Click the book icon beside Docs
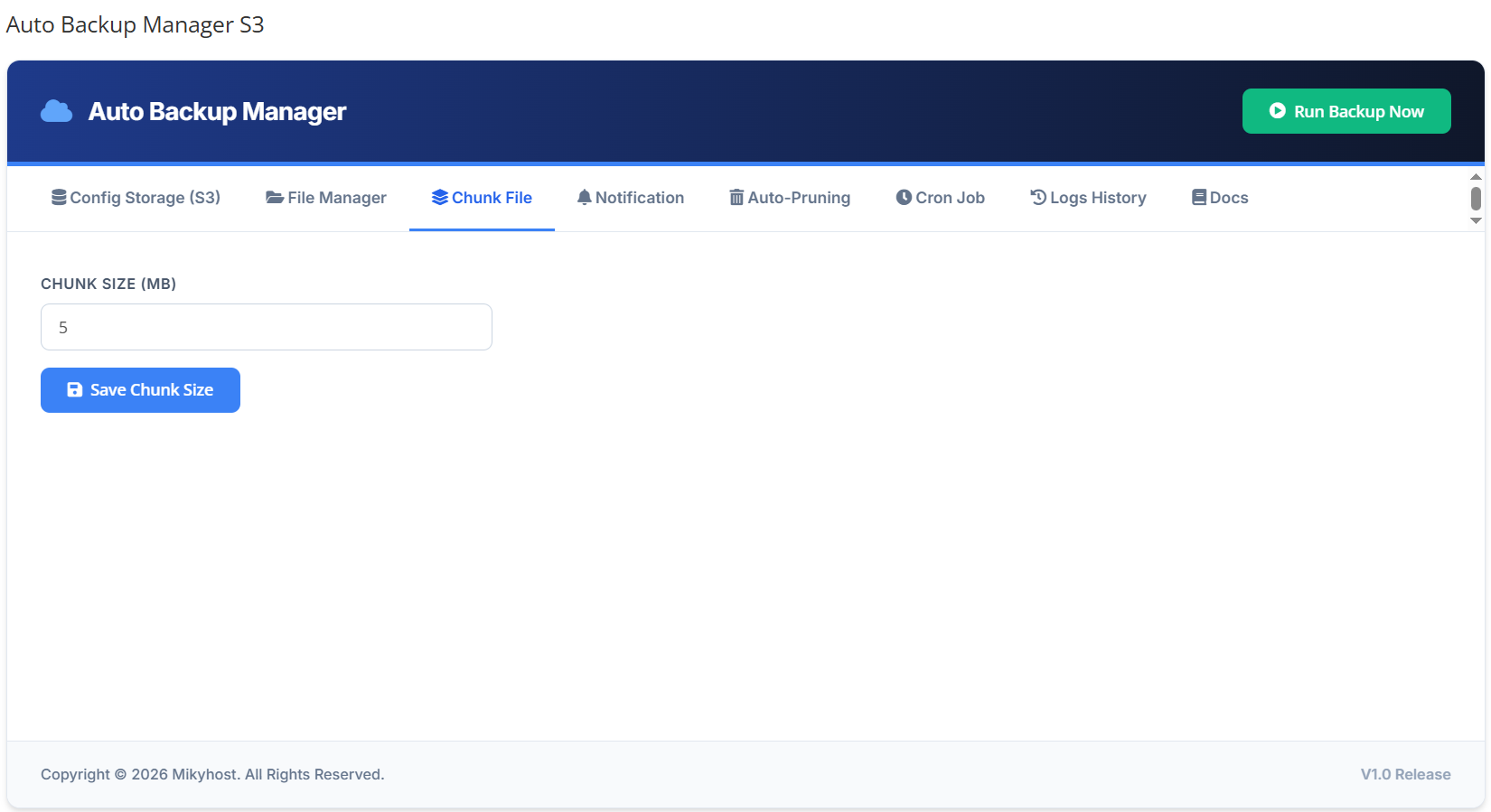This screenshot has width=1491, height=812. (x=1199, y=197)
